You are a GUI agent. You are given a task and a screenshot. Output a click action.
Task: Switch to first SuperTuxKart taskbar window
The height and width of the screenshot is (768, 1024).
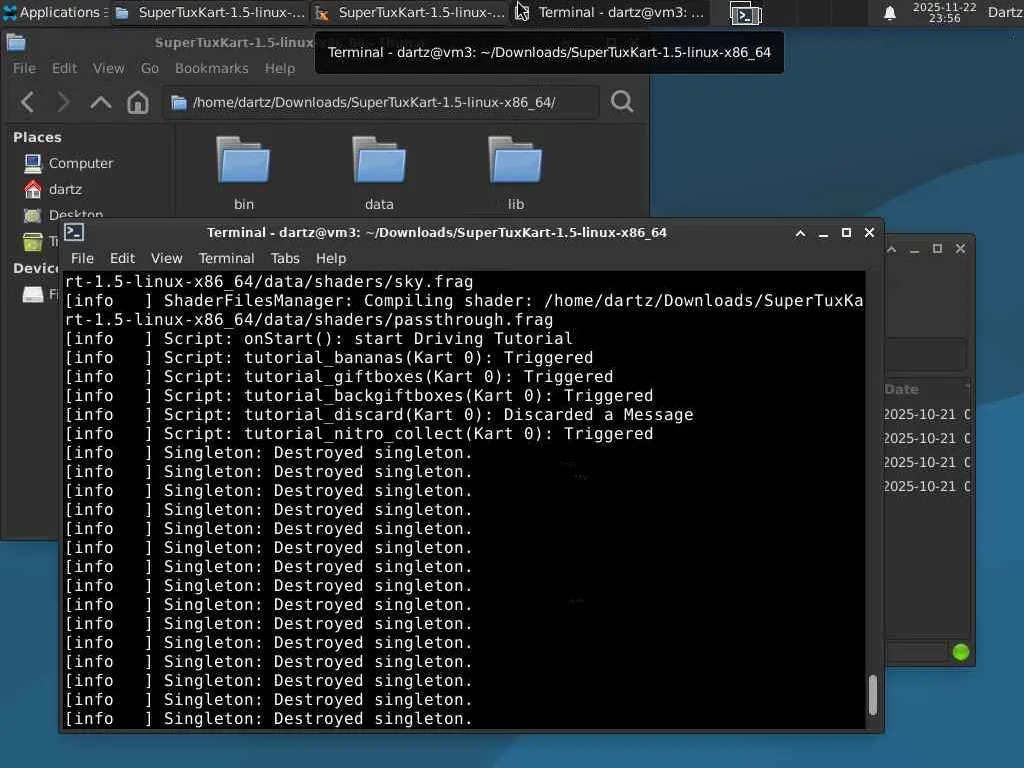point(210,12)
